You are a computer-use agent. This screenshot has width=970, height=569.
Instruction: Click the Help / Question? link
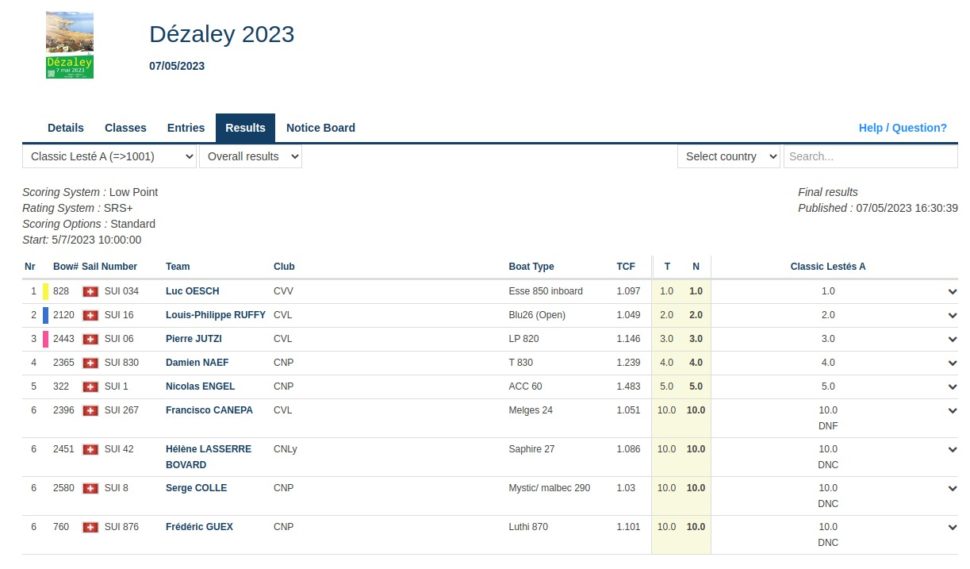tap(902, 128)
